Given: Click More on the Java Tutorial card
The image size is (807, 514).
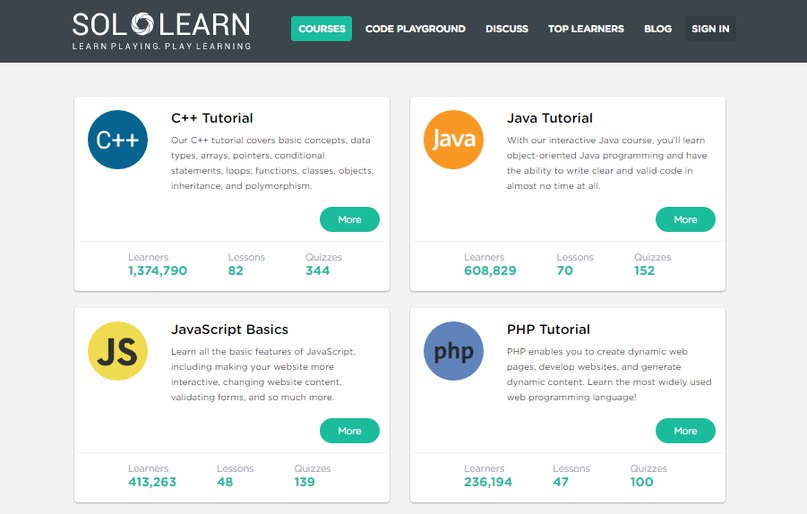Looking at the screenshot, I should pos(686,220).
